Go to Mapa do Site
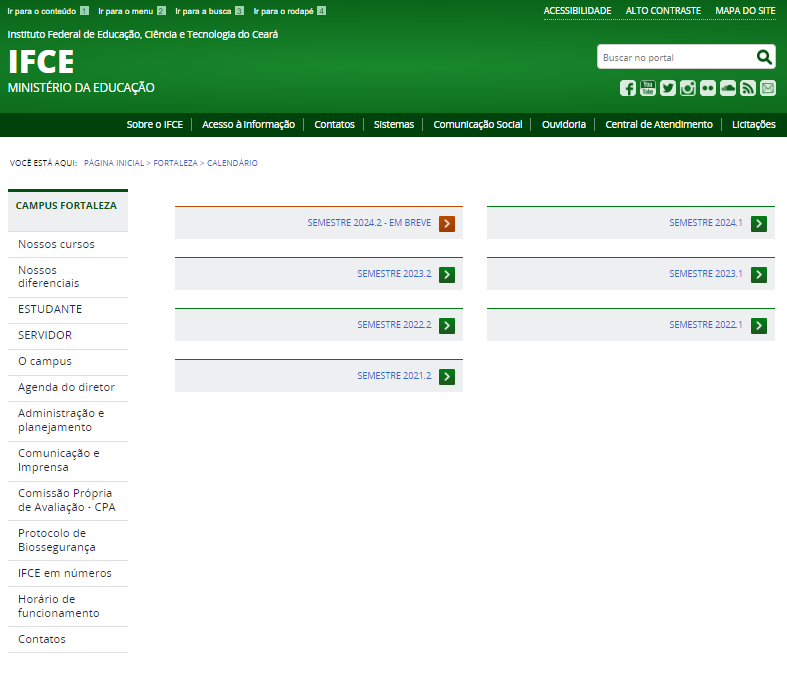 point(745,11)
